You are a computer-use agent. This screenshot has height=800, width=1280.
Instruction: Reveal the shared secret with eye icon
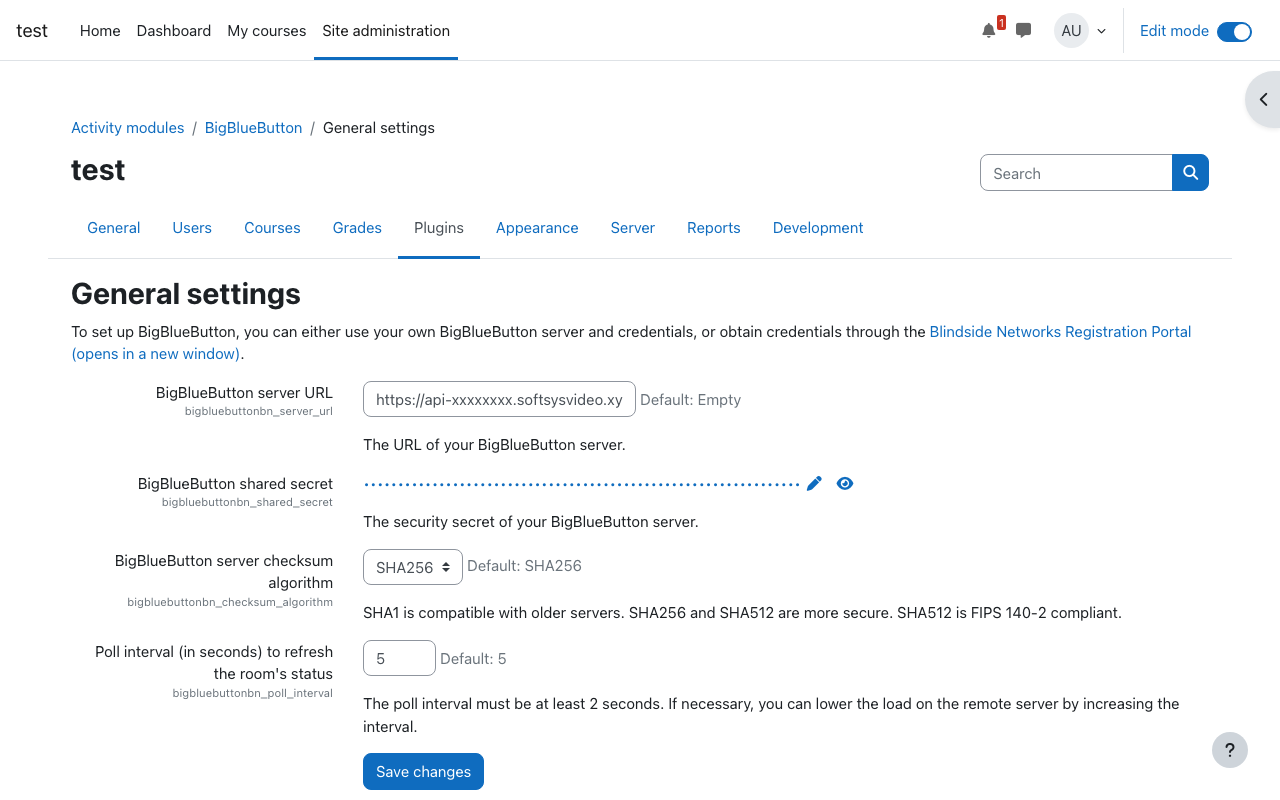[x=845, y=484]
